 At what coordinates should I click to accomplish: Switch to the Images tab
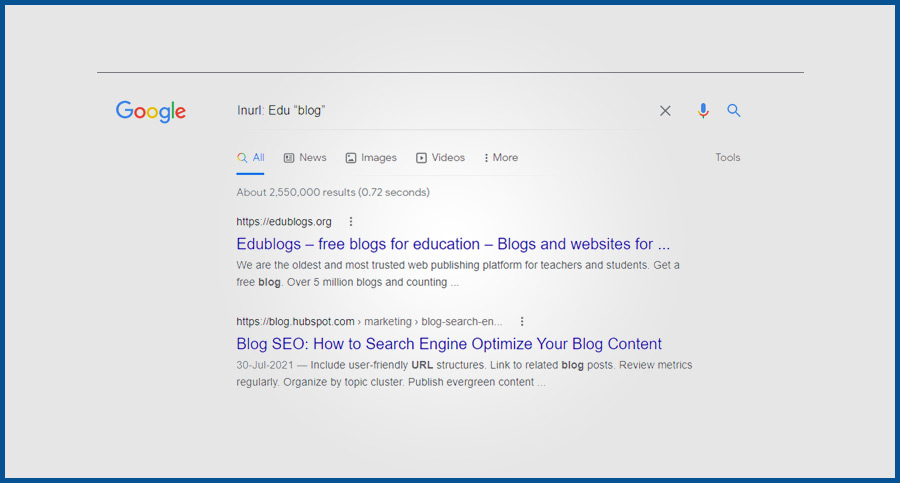pos(371,157)
